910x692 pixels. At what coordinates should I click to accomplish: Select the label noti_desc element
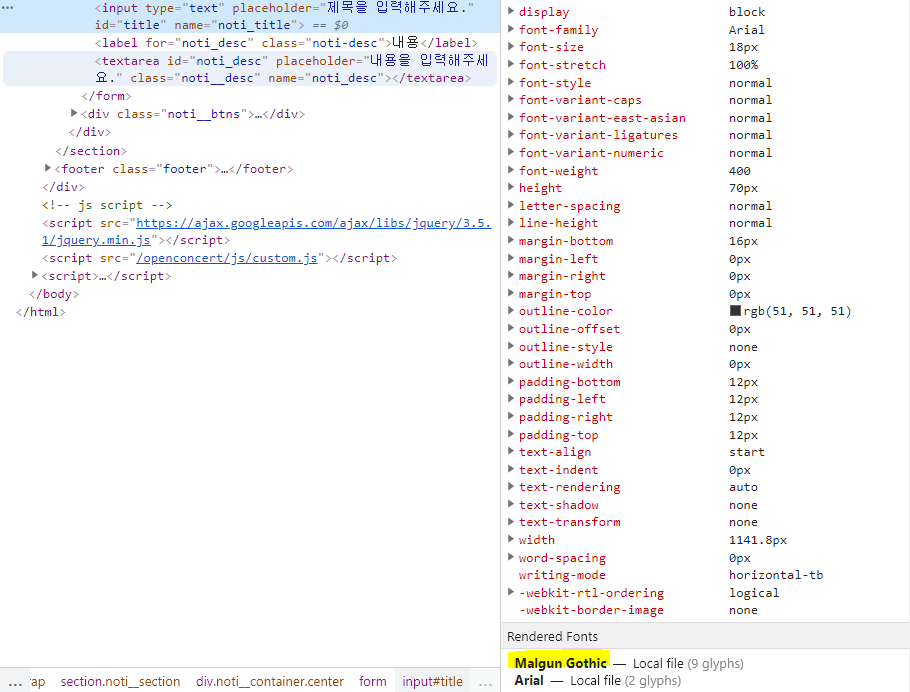(286, 43)
